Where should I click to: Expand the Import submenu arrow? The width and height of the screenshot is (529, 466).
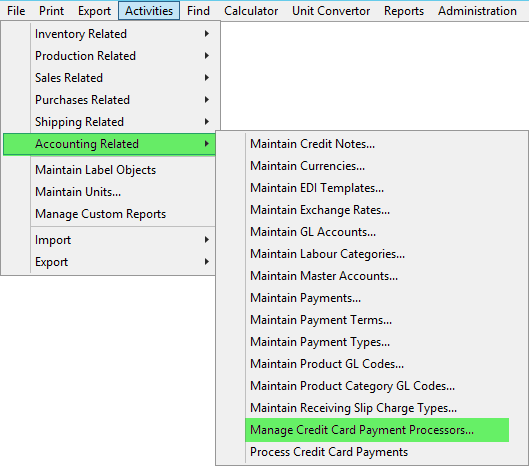(x=206, y=240)
